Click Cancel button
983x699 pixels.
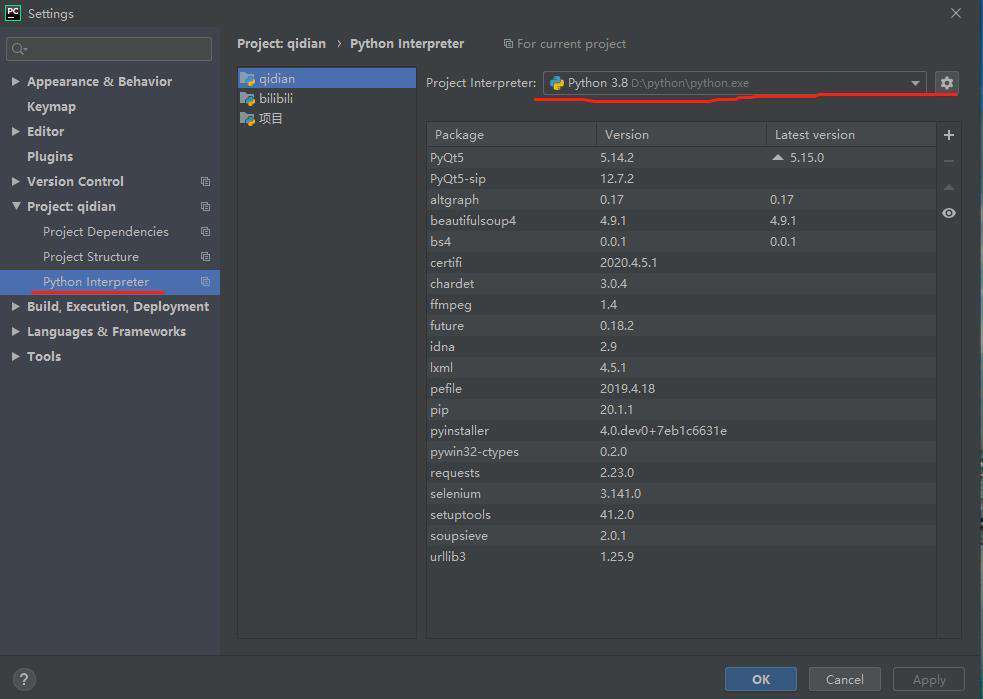click(844, 680)
